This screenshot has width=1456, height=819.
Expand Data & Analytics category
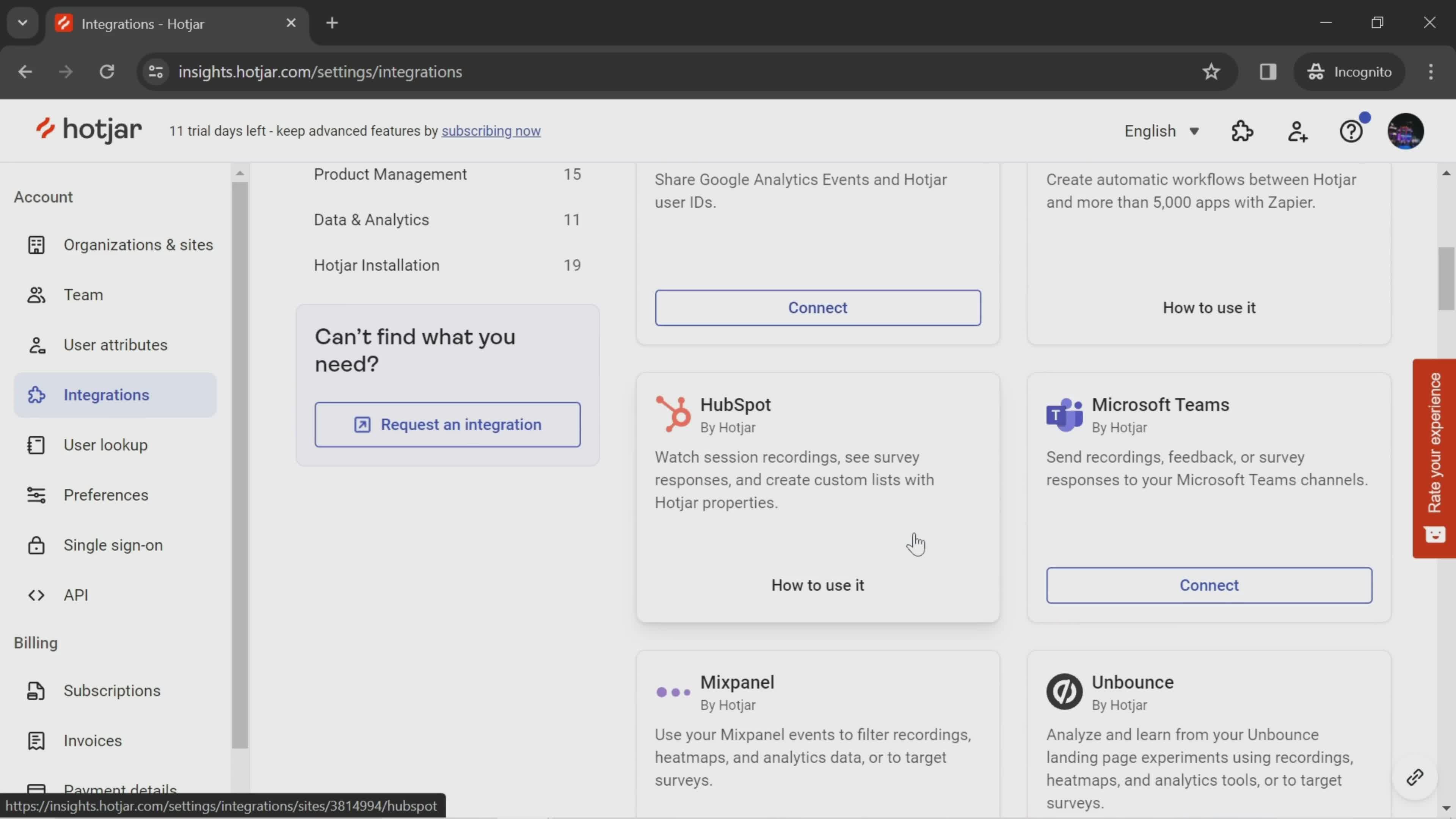pyautogui.click(x=371, y=219)
